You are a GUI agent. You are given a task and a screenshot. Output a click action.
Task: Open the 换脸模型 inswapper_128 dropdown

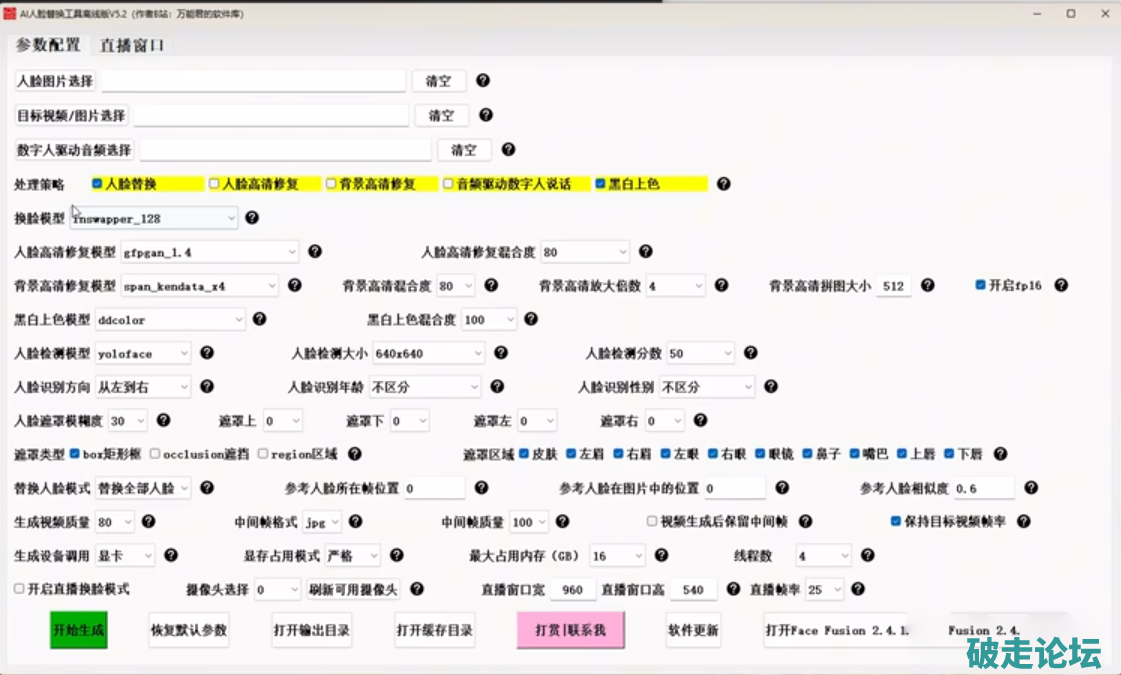[155, 218]
